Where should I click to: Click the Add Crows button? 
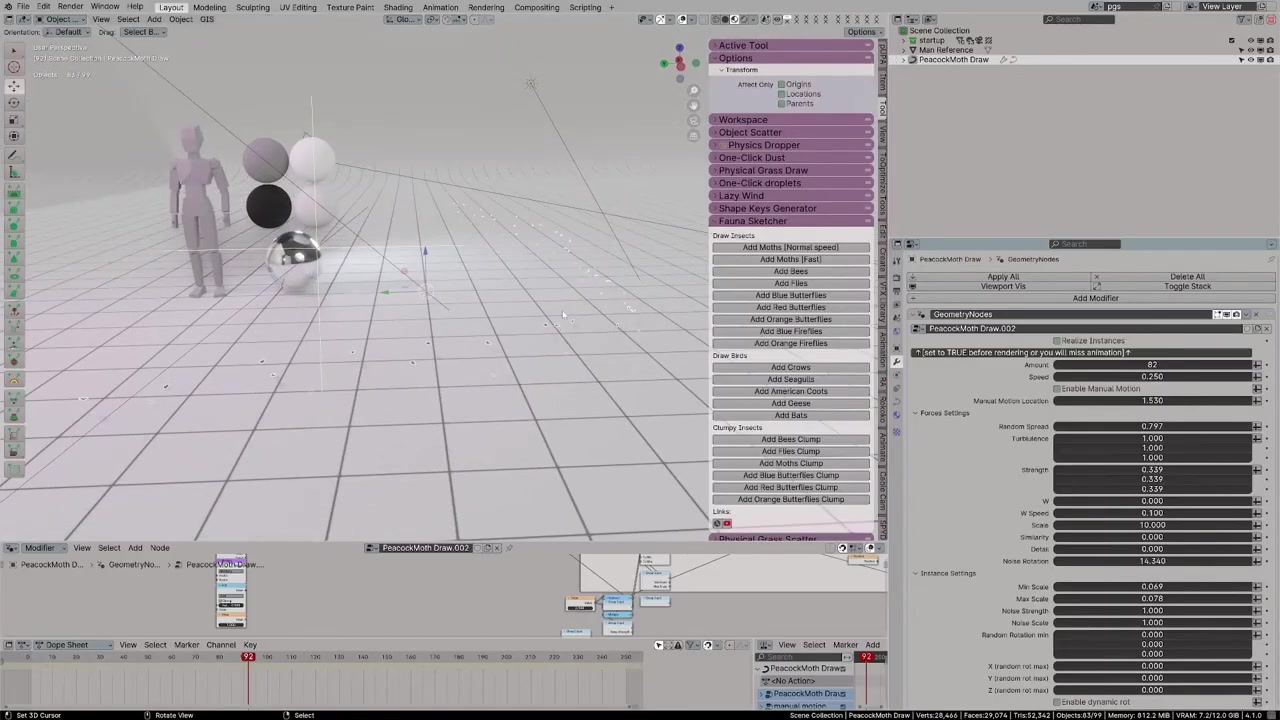[x=791, y=367]
